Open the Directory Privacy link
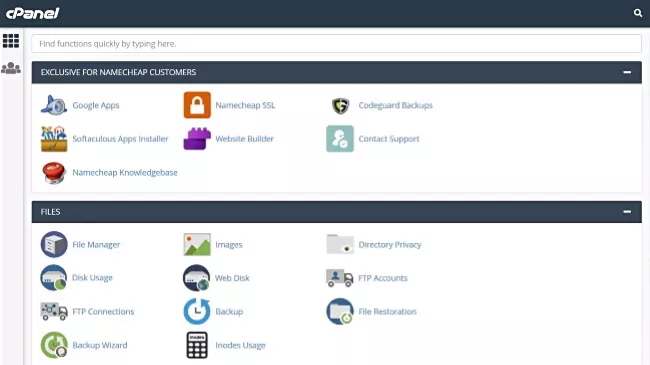Image resolution: width=650 pixels, height=365 pixels. pos(390,245)
